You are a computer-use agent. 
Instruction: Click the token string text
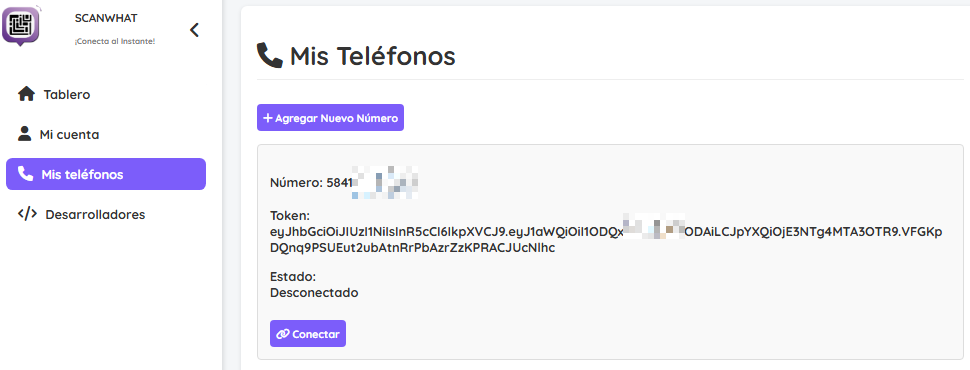pyautogui.click(x=606, y=240)
